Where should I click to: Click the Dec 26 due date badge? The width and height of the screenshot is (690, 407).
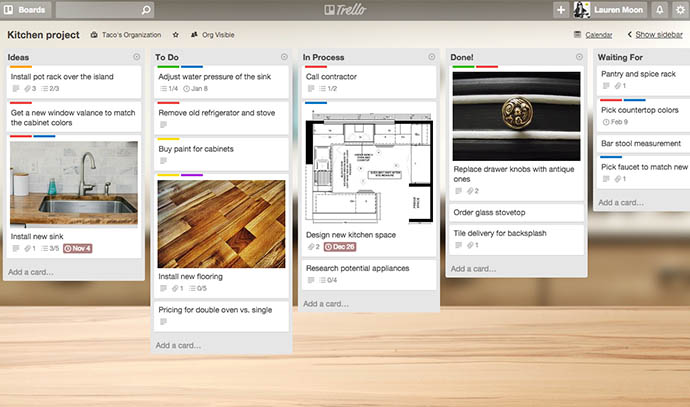340,247
